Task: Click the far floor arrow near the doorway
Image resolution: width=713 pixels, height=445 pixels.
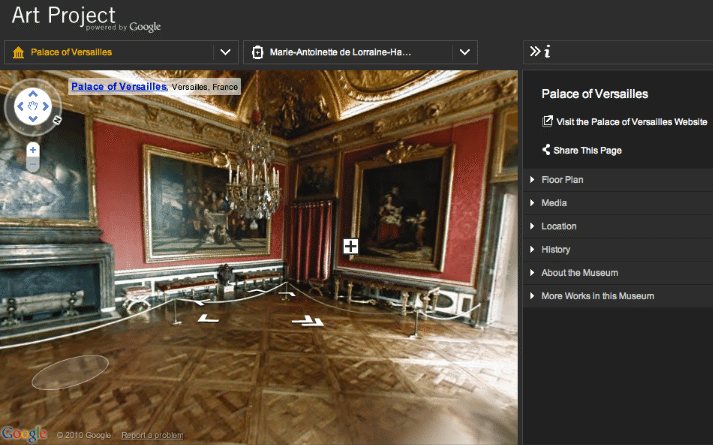Action: pos(287,294)
